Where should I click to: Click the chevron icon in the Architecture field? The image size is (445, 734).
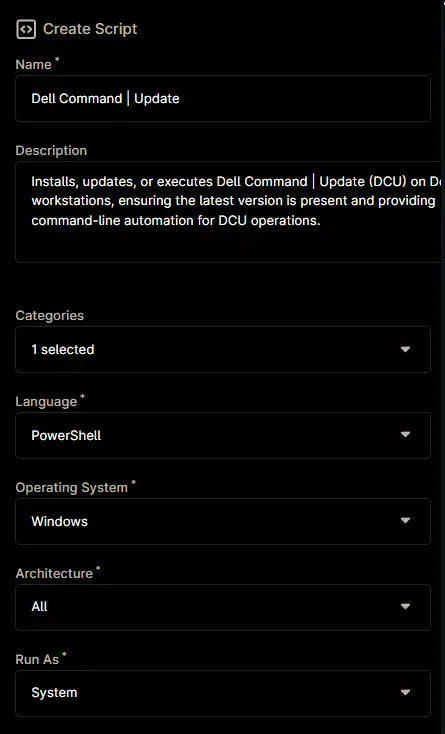coord(405,607)
